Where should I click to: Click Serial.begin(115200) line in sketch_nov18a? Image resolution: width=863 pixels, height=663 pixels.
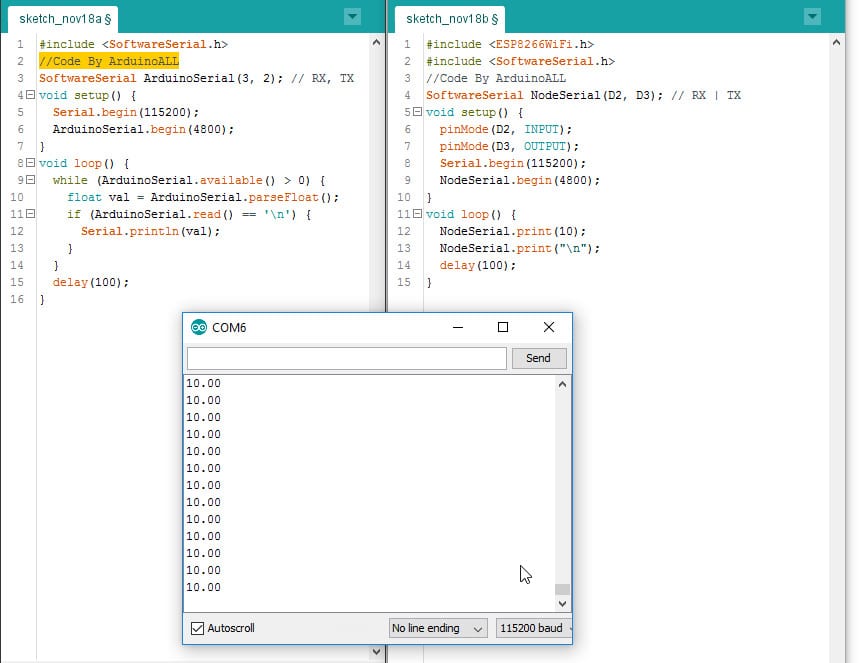click(x=126, y=112)
